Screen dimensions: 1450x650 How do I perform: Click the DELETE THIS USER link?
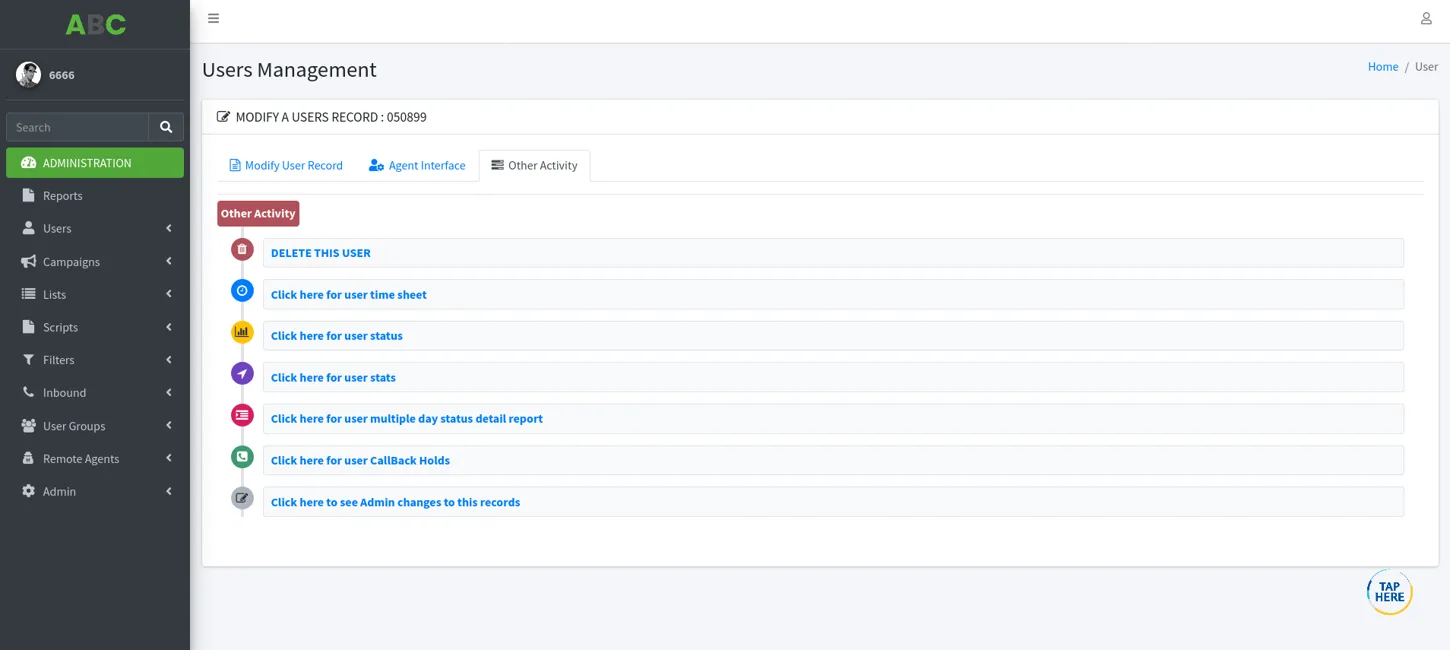[320, 253]
